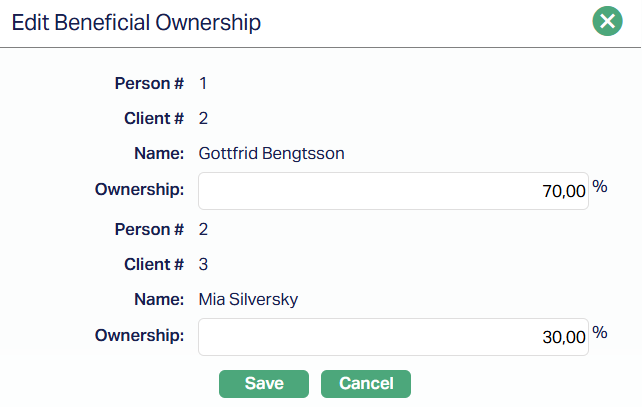Click the Client # value 3
The width and height of the screenshot is (642, 407).
point(204,264)
